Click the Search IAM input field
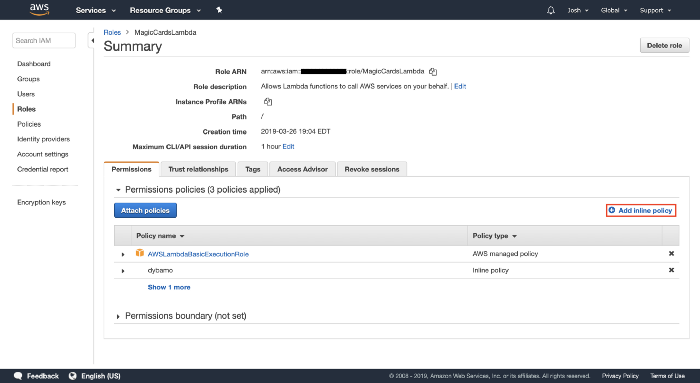700x383 pixels. coord(44,41)
